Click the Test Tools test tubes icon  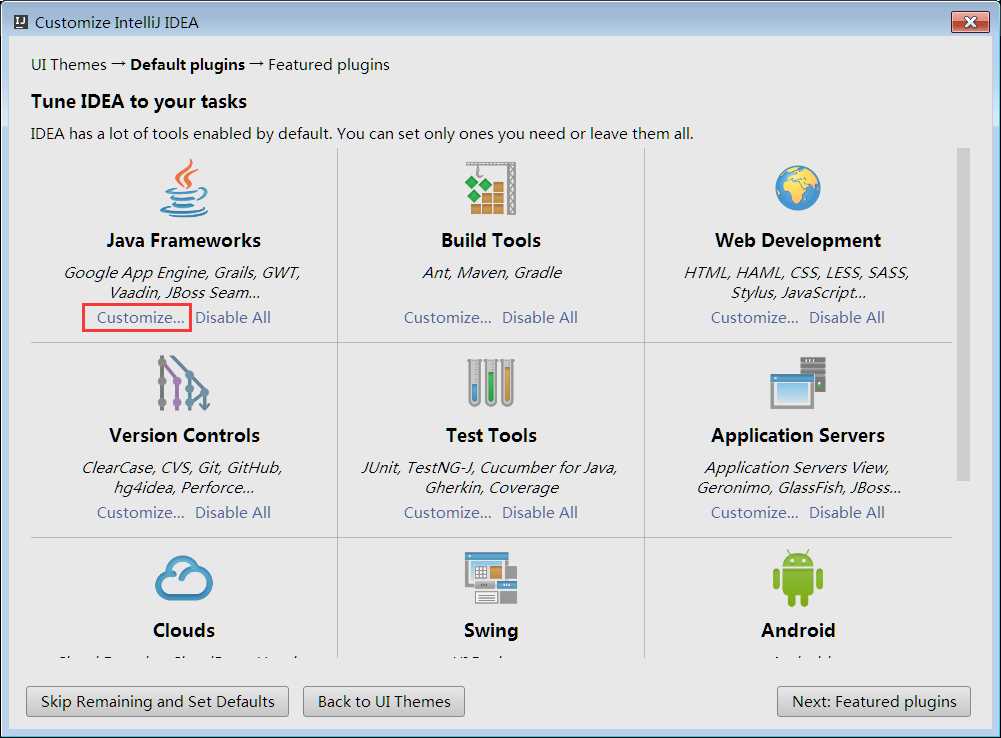490,383
